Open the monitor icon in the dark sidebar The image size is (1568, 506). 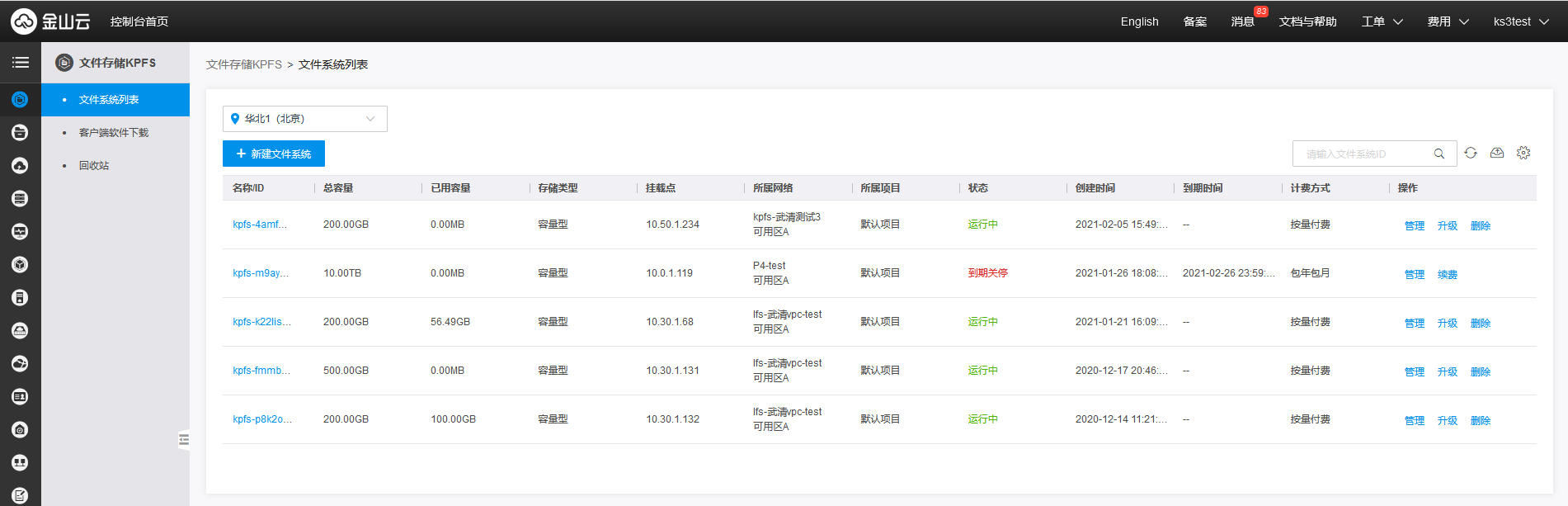coord(21,232)
